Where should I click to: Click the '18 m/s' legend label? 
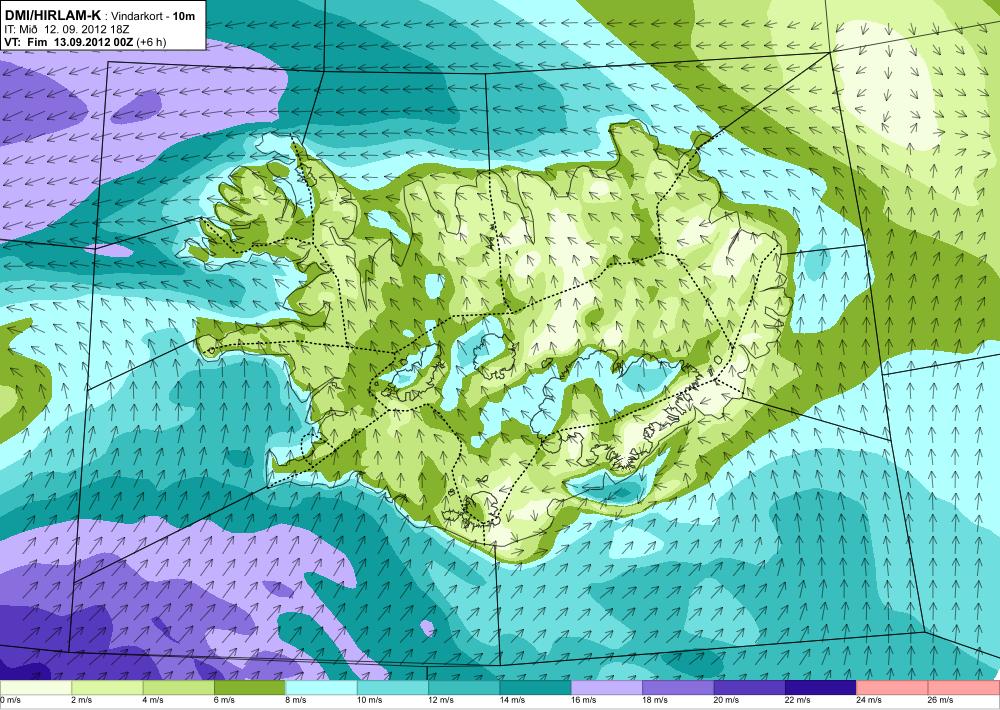[656, 700]
